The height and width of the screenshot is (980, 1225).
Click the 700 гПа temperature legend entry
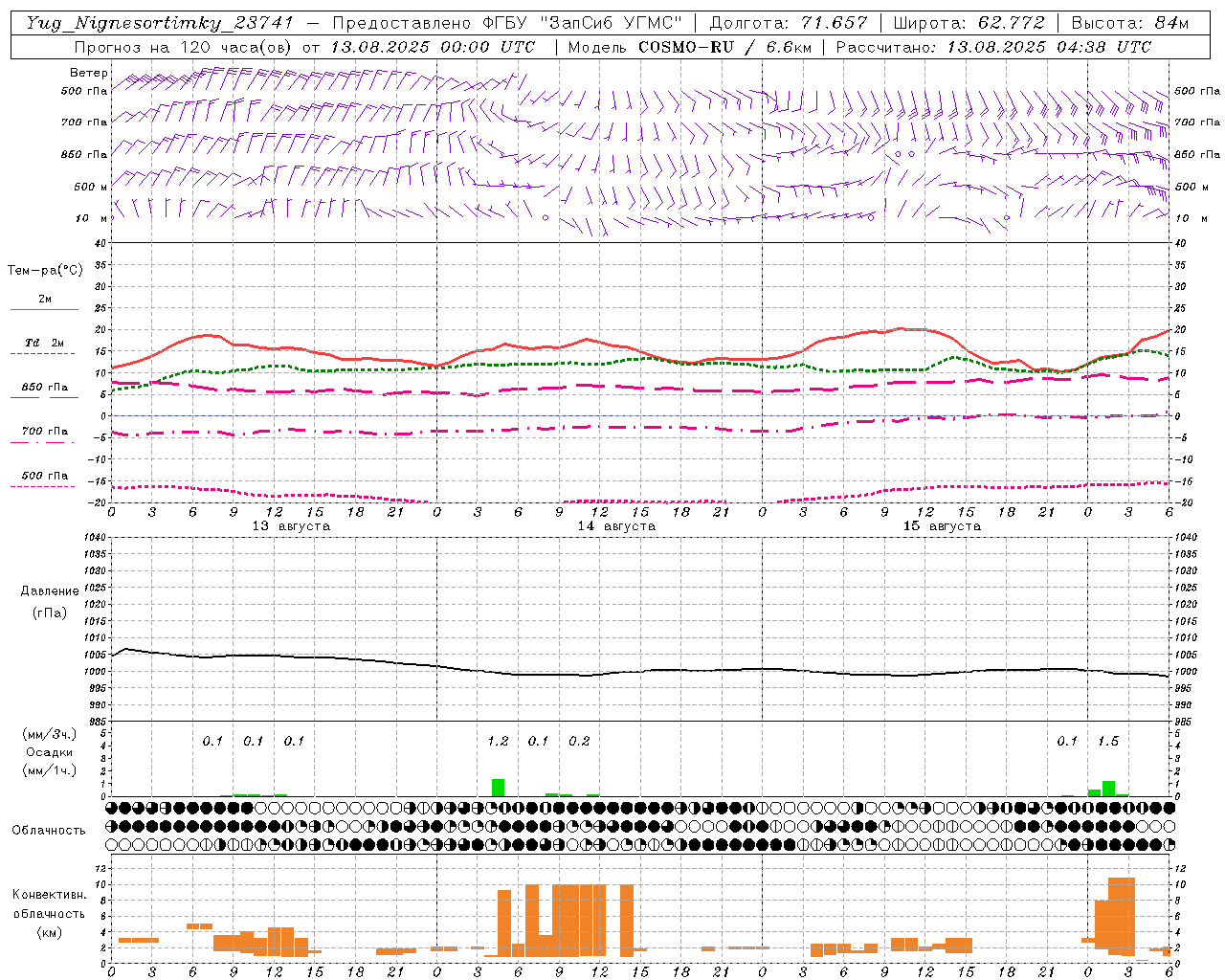[45, 432]
